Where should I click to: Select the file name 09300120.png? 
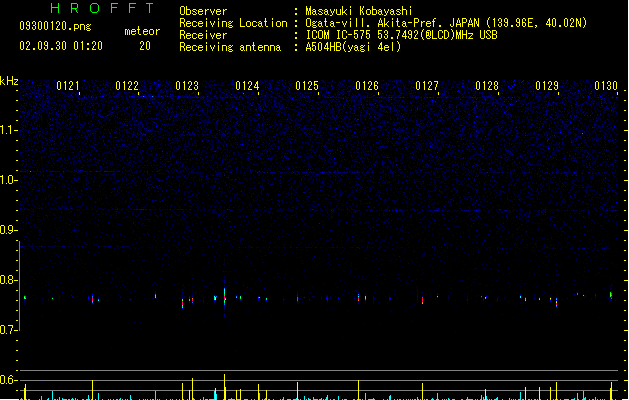pyautogui.click(x=55, y=26)
